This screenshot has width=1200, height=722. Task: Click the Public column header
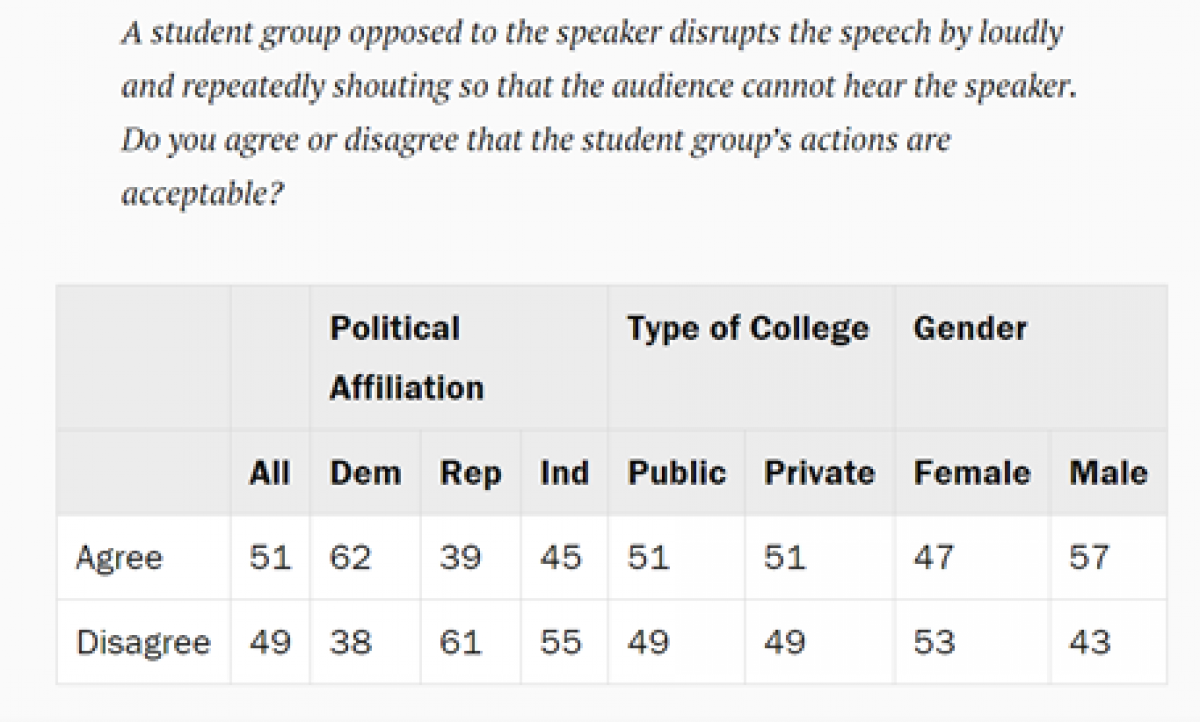pyautogui.click(x=676, y=472)
